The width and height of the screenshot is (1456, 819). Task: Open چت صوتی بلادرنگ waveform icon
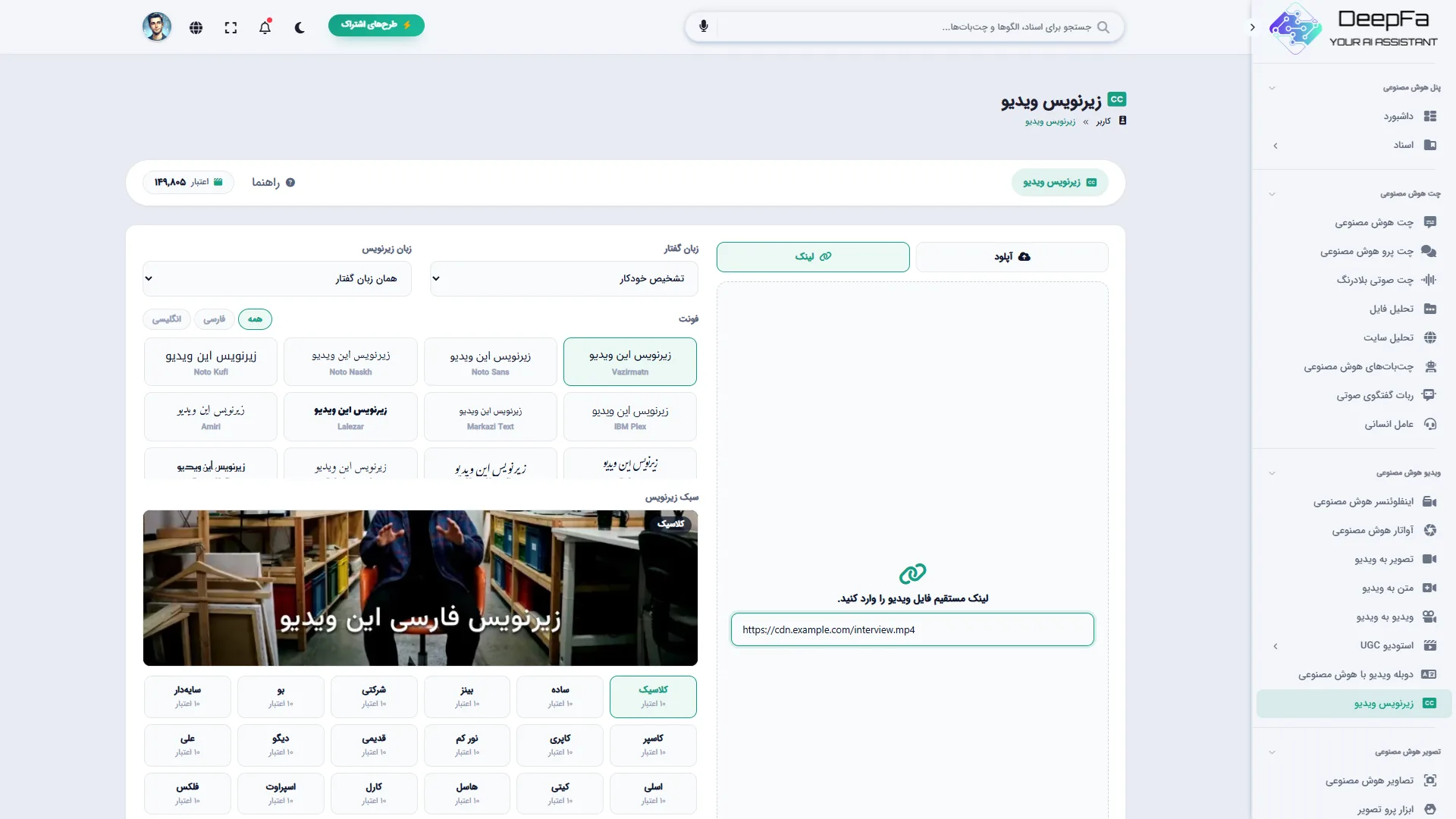[x=1429, y=280]
